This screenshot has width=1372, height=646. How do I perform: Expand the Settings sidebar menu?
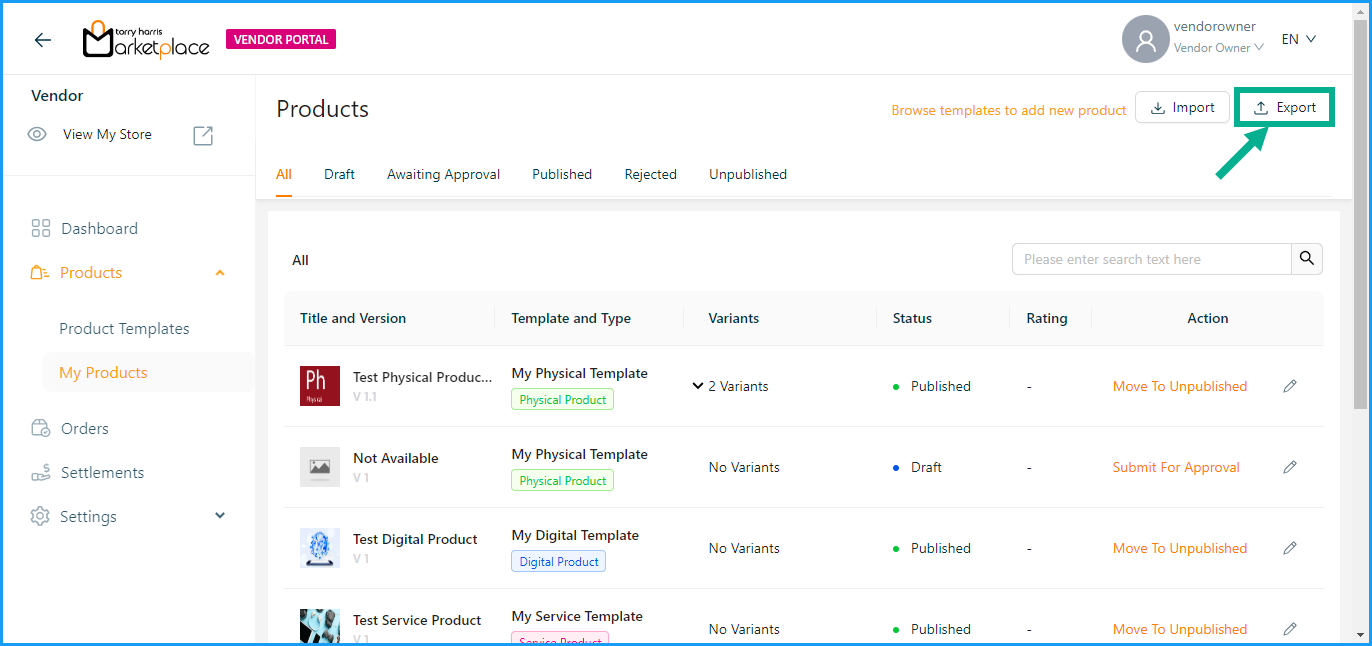[x=220, y=516]
